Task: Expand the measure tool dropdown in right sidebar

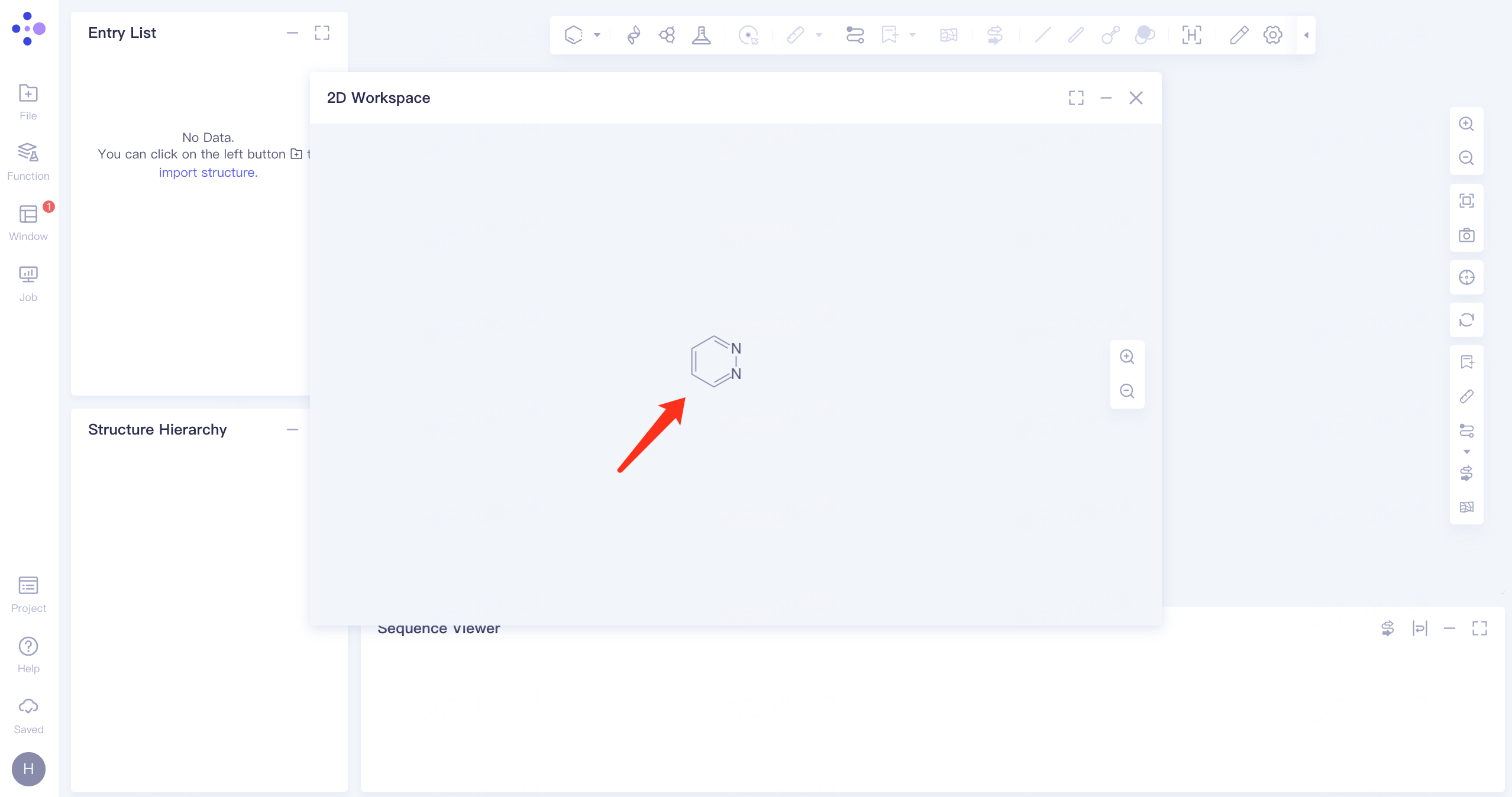Action: (x=1466, y=452)
